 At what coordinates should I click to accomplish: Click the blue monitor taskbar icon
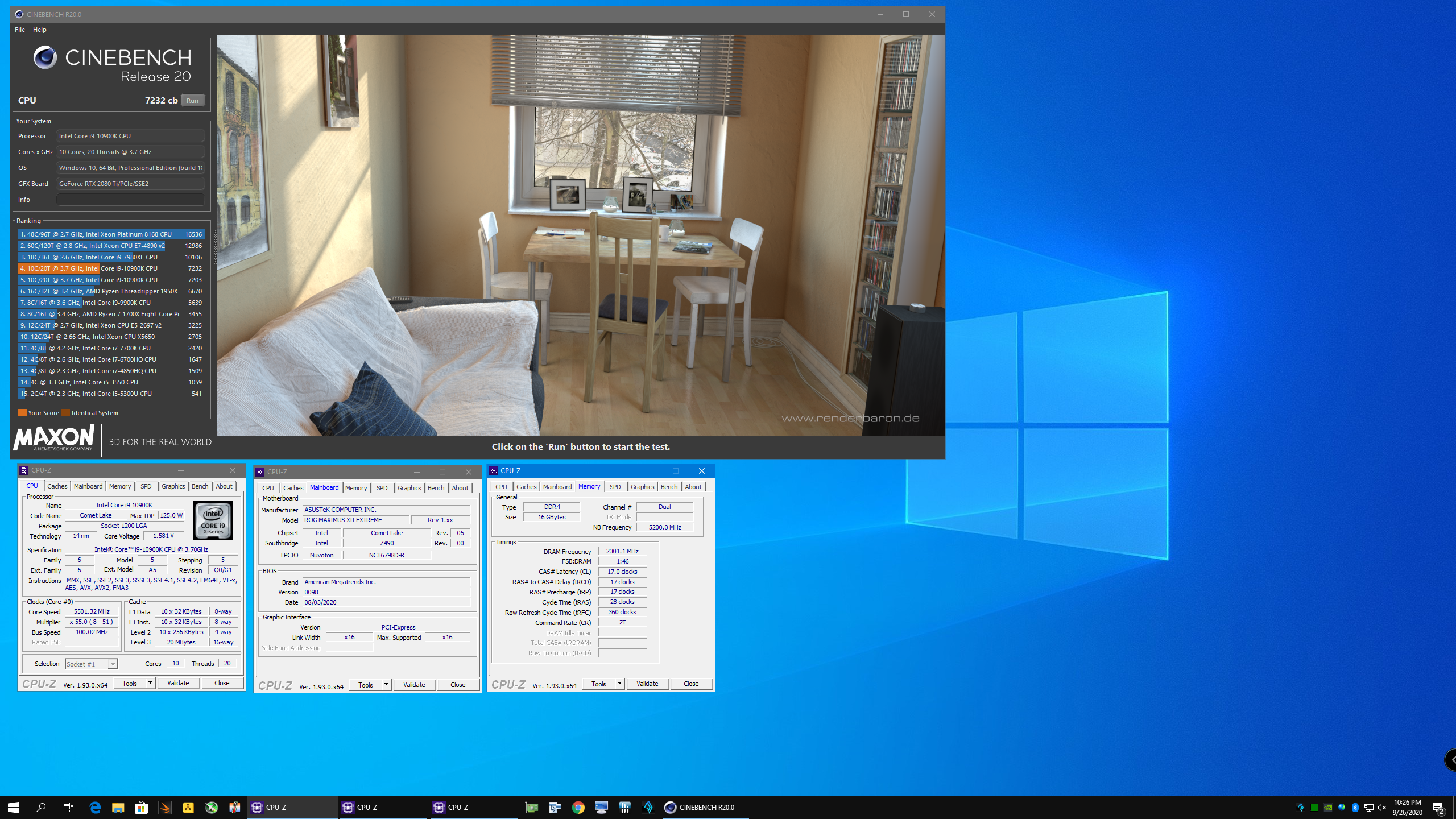[601, 807]
